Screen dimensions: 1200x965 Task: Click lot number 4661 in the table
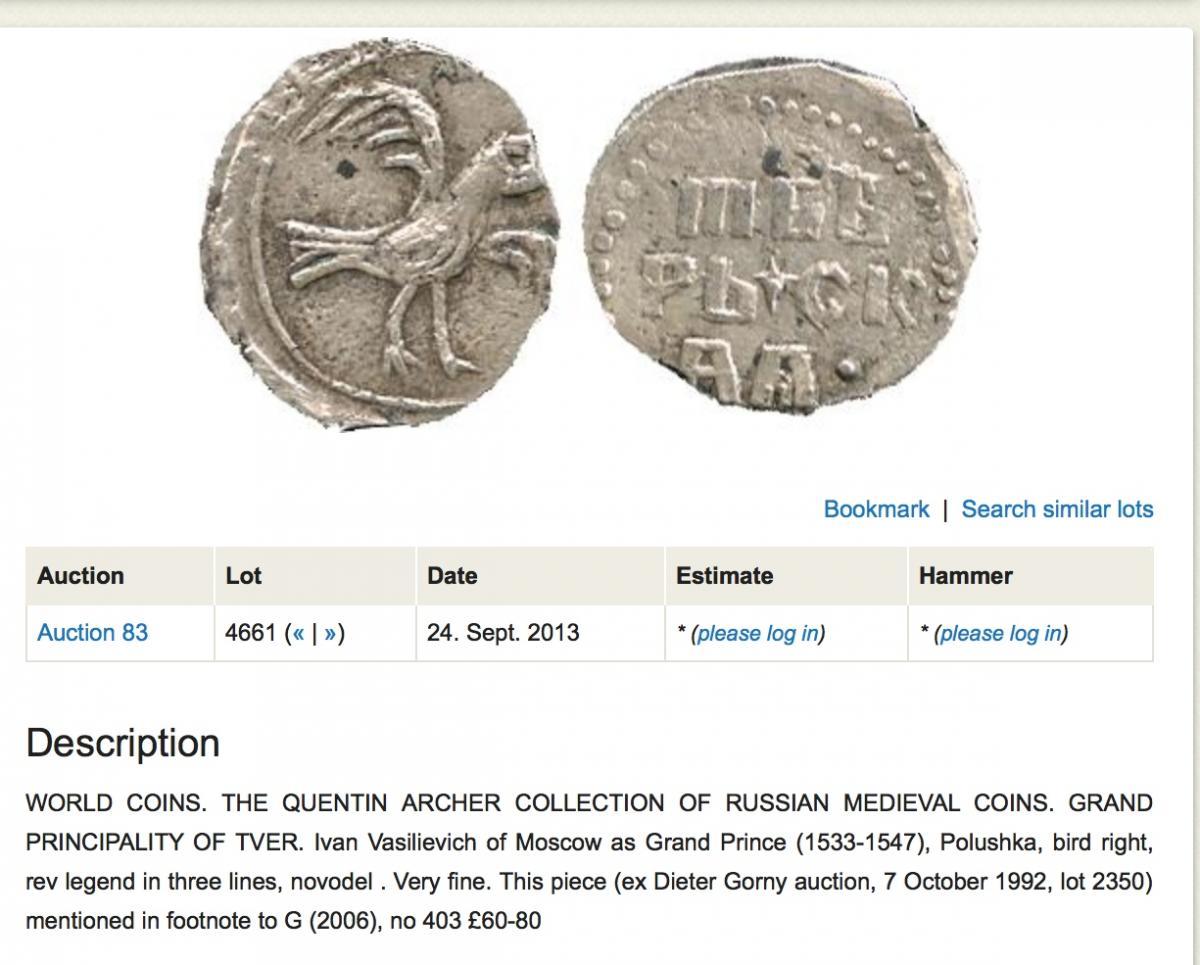click(251, 633)
